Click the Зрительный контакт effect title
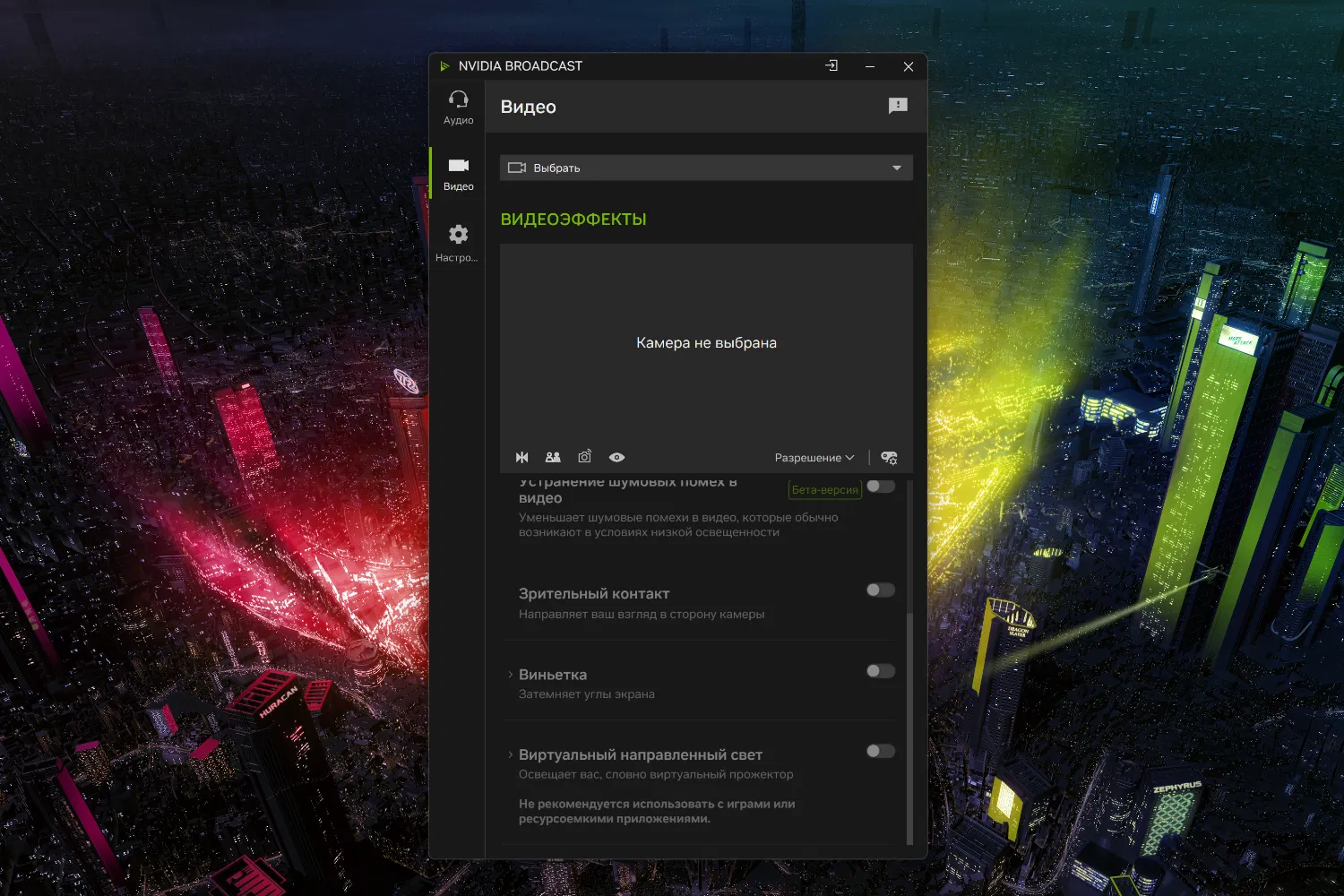The width and height of the screenshot is (1344, 896). click(x=594, y=593)
